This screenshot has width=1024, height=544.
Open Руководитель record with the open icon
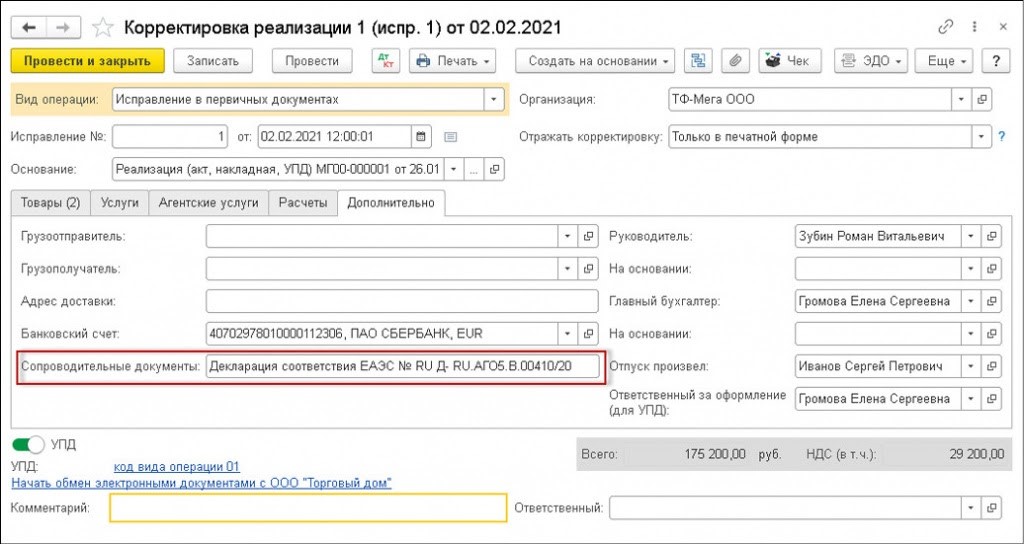click(991, 236)
